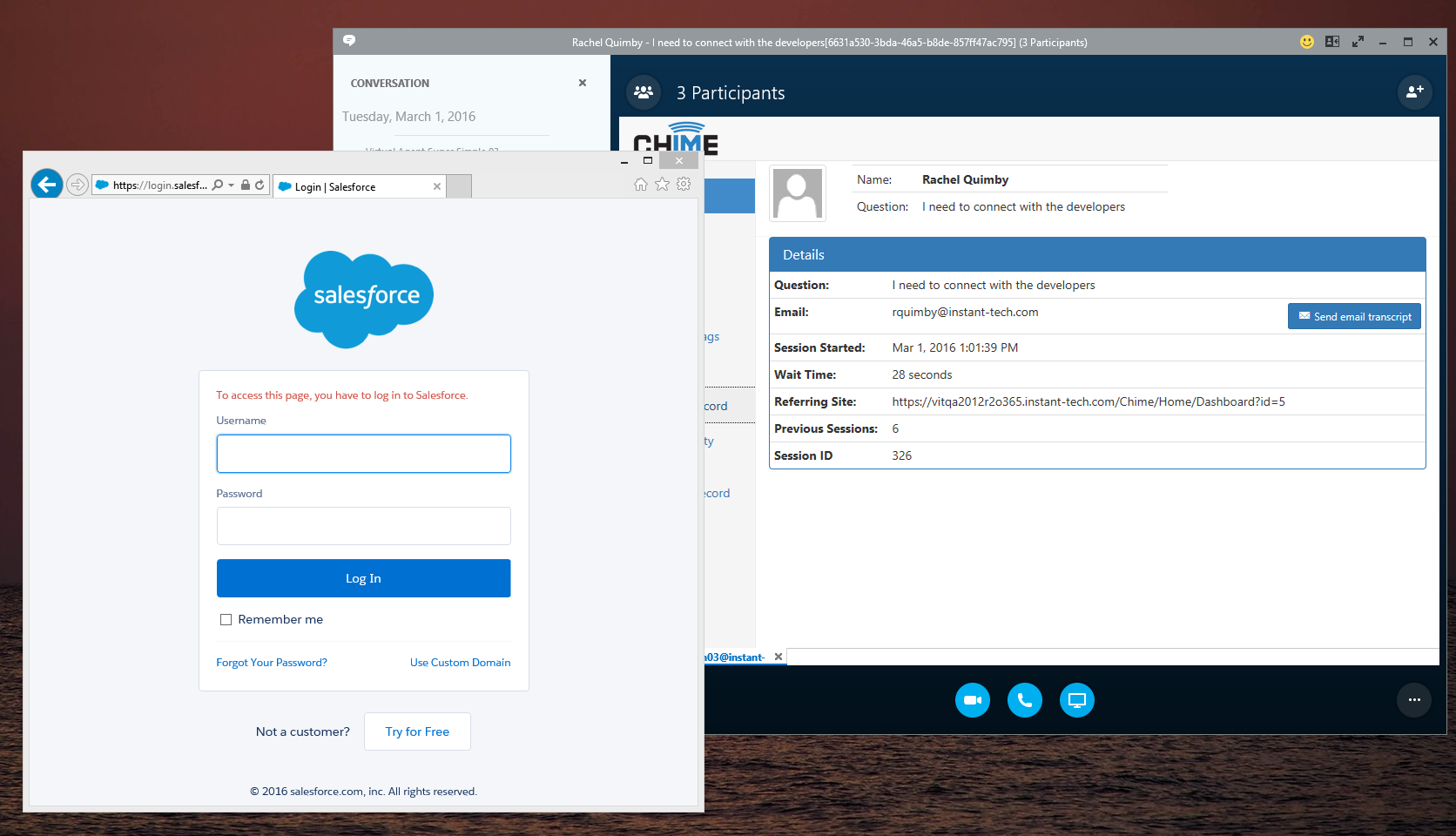Click the referring site URL text
Viewport: 1456px width, 836px height.
[1089, 401]
